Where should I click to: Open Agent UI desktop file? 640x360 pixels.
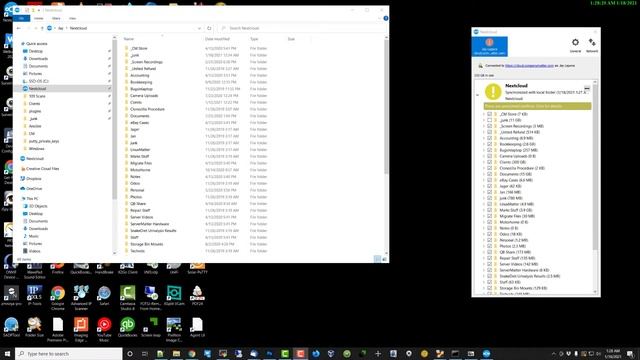[197, 327]
